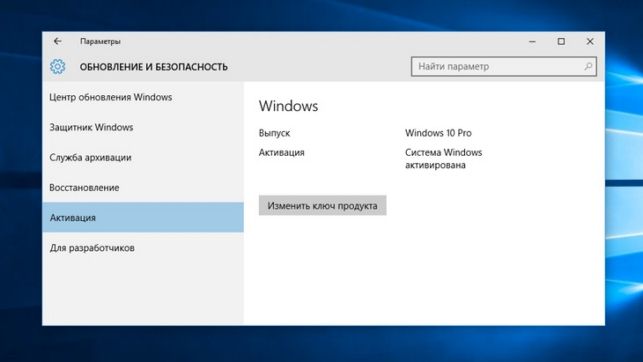
Task: Open 'Центр обновления Windows' section
Action: [143, 97]
